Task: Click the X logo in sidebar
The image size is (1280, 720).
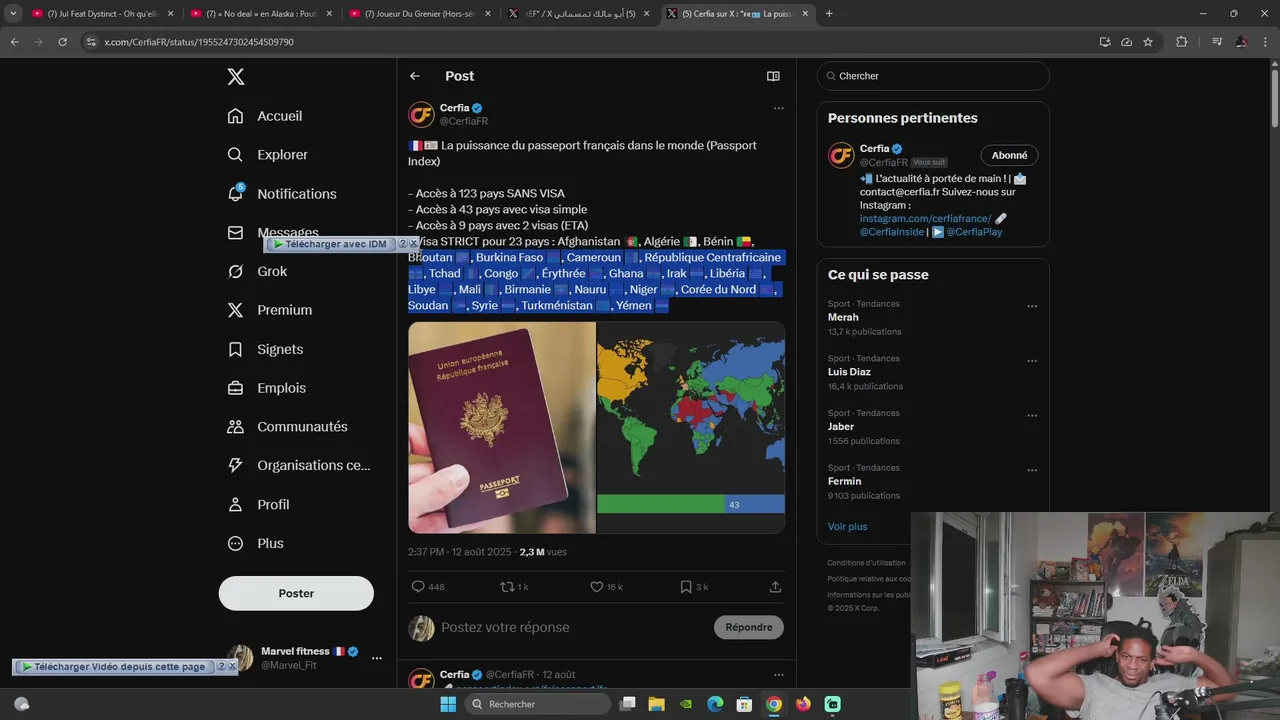Action: [x=235, y=77]
